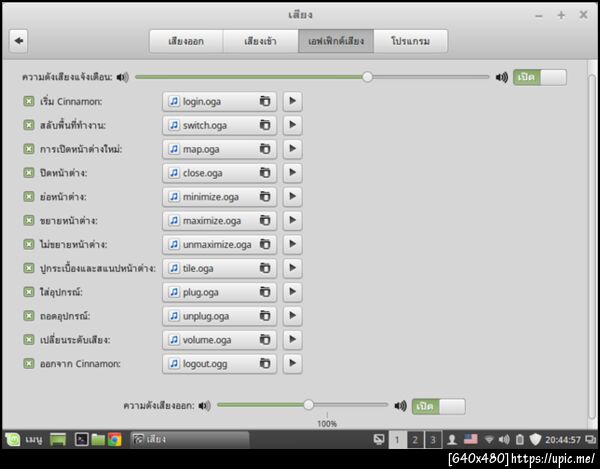Switch to the 'เสียงเข้า' input tab

(261, 41)
